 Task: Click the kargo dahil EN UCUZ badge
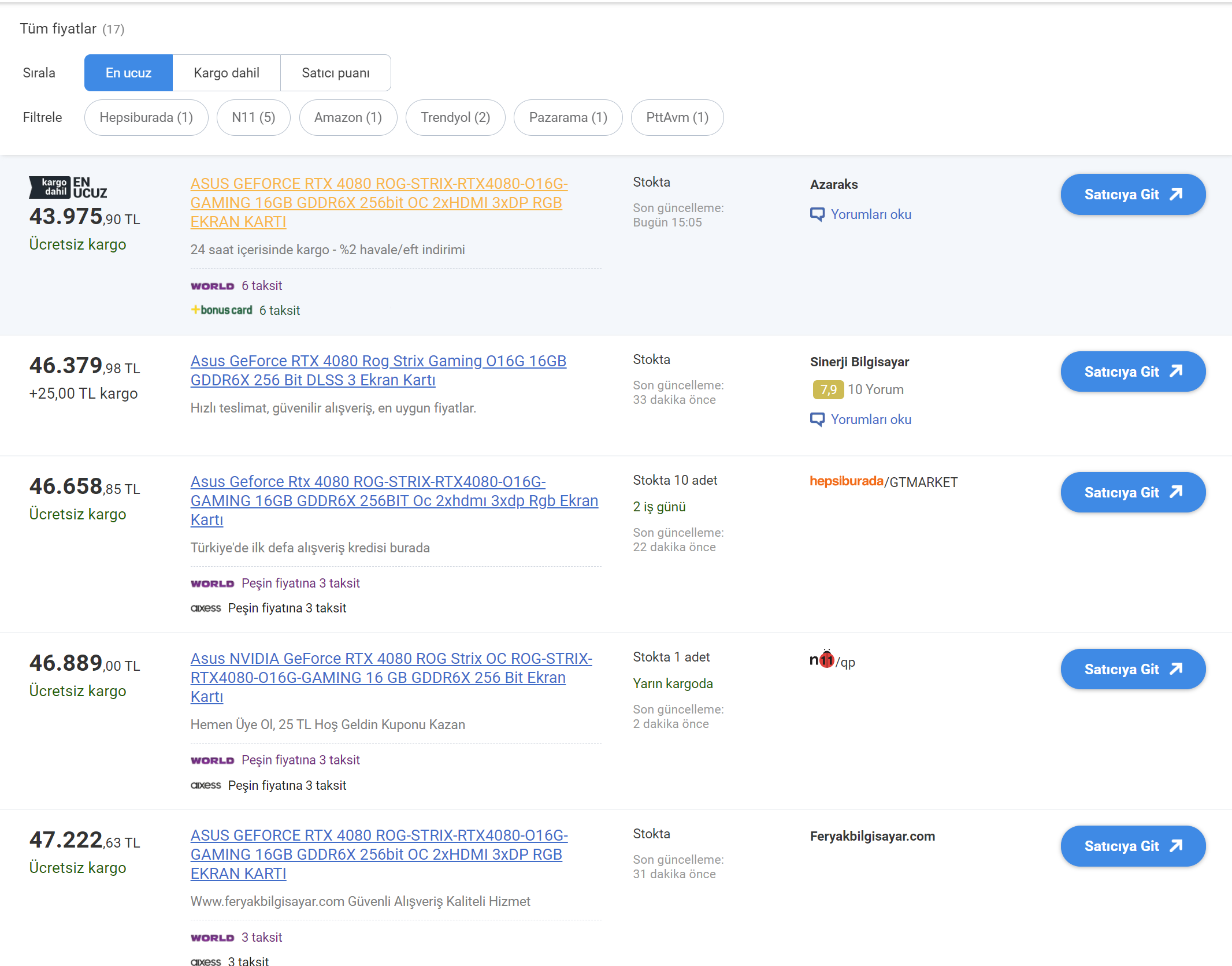[68, 188]
